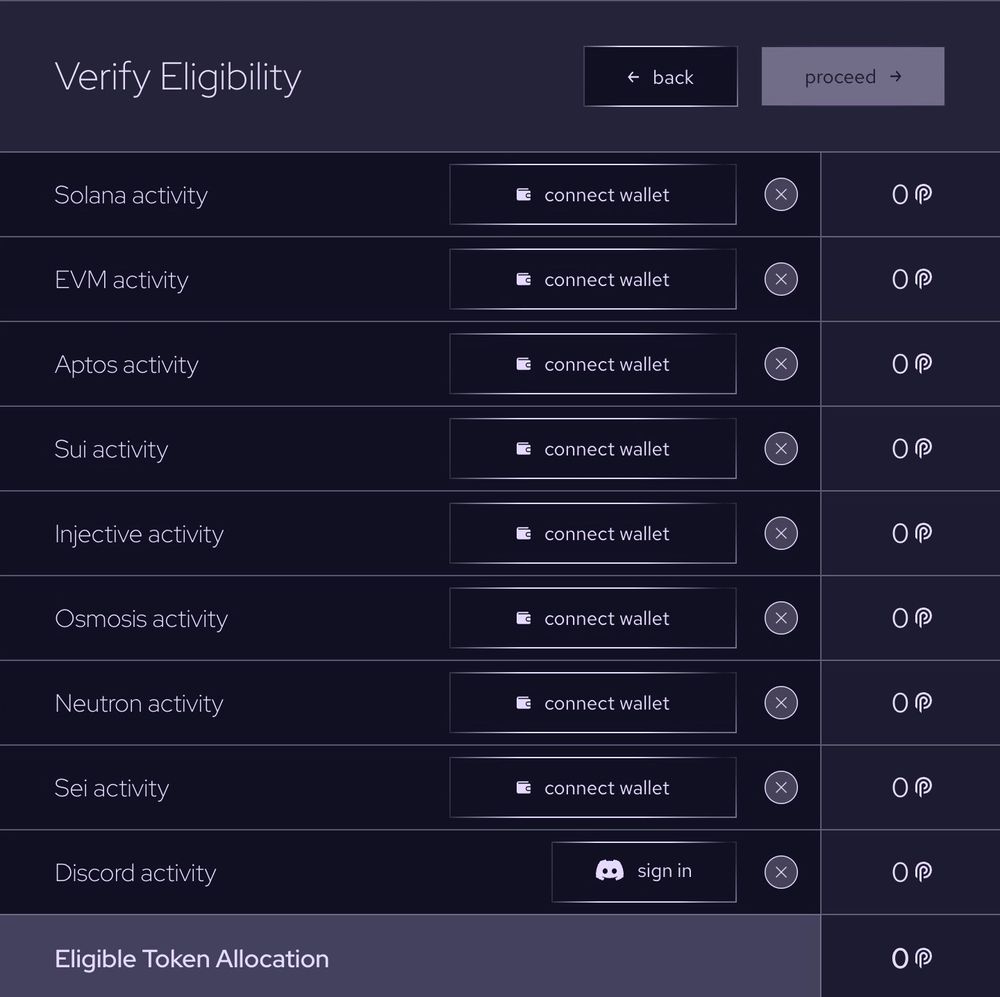Connect wallet for Sei activity
The width and height of the screenshot is (1000, 997).
(593, 788)
